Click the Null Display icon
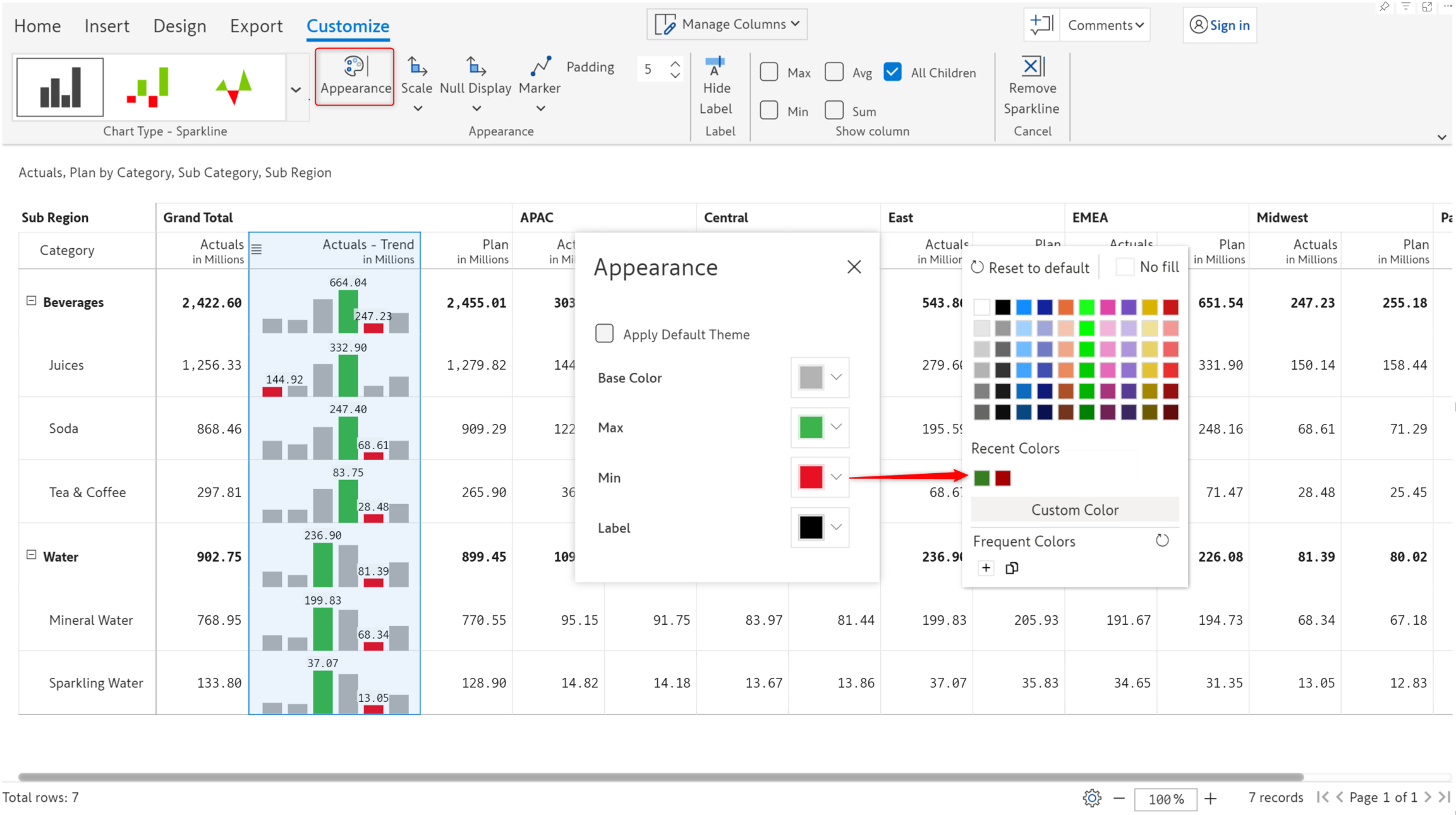 475,67
